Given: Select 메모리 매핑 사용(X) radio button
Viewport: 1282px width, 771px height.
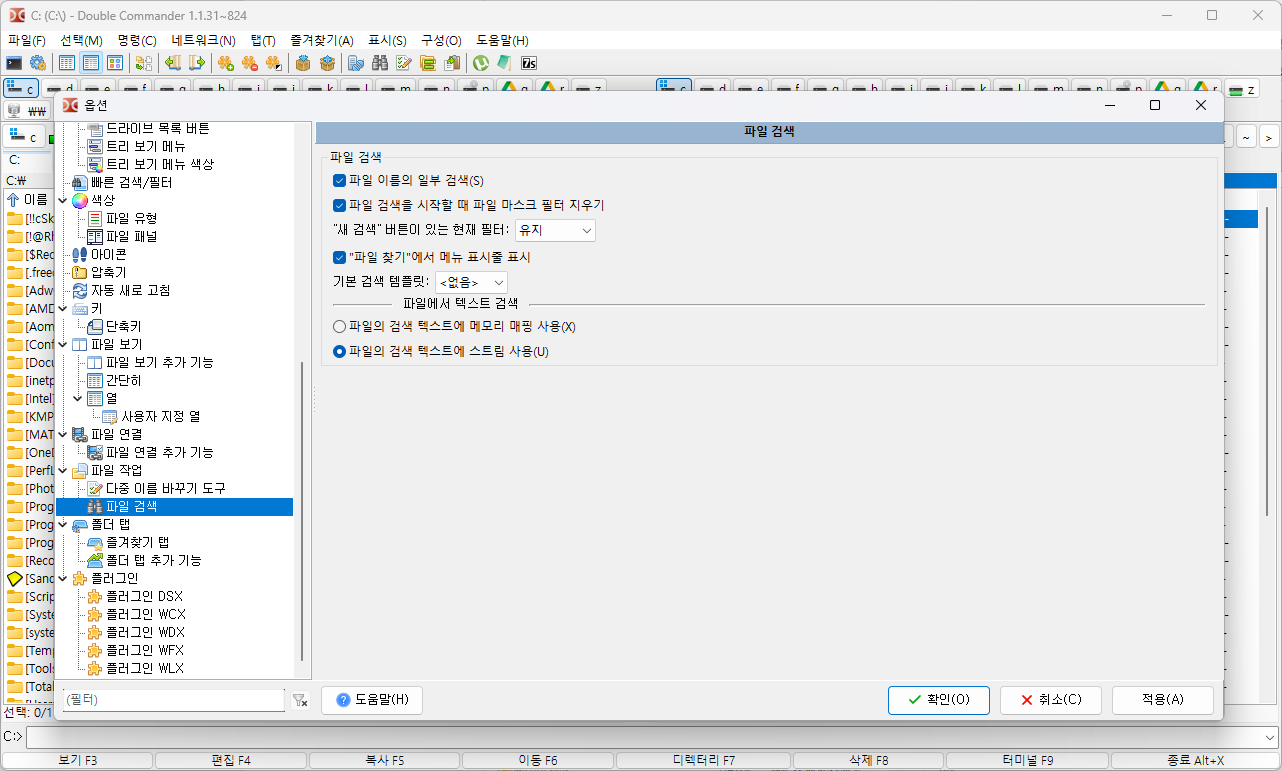Looking at the screenshot, I should click(340, 327).
